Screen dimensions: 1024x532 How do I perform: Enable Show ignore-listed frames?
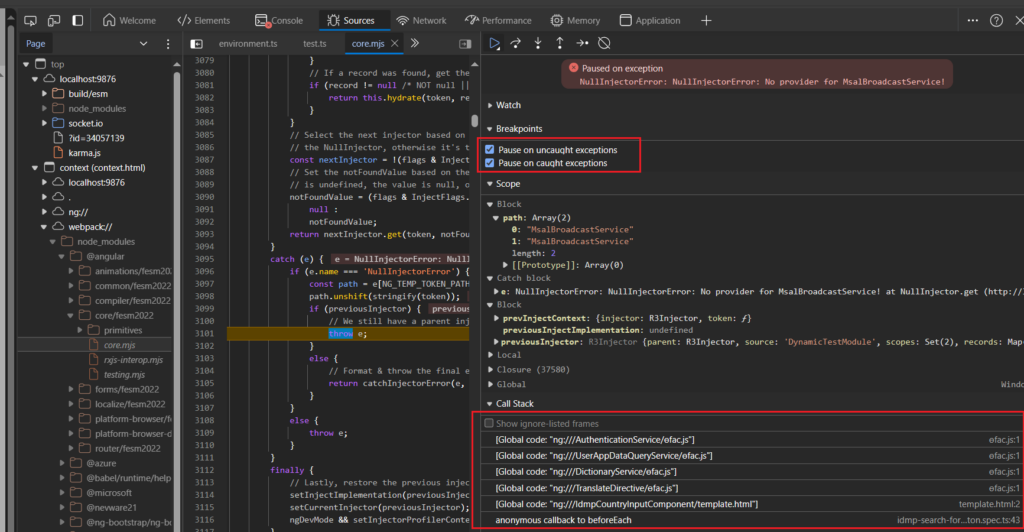click(x=488, y=423)
